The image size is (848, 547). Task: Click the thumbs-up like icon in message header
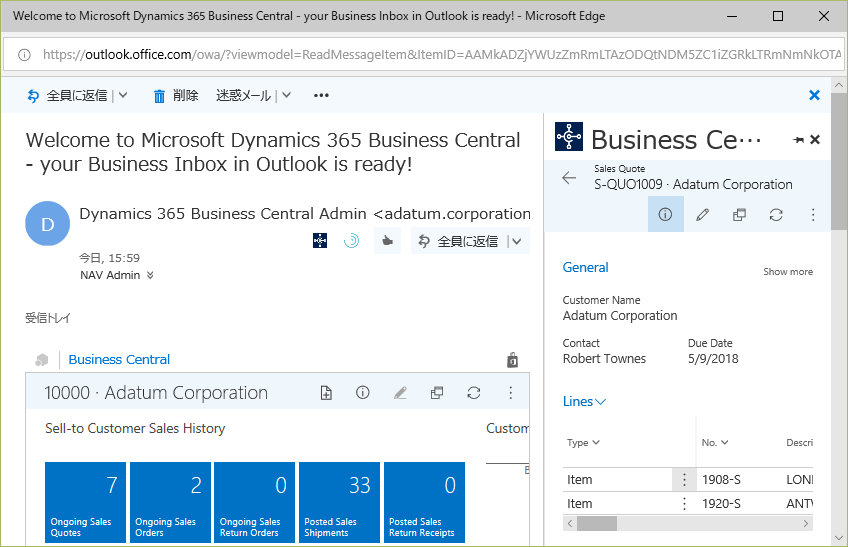click(x=388, y=241)
